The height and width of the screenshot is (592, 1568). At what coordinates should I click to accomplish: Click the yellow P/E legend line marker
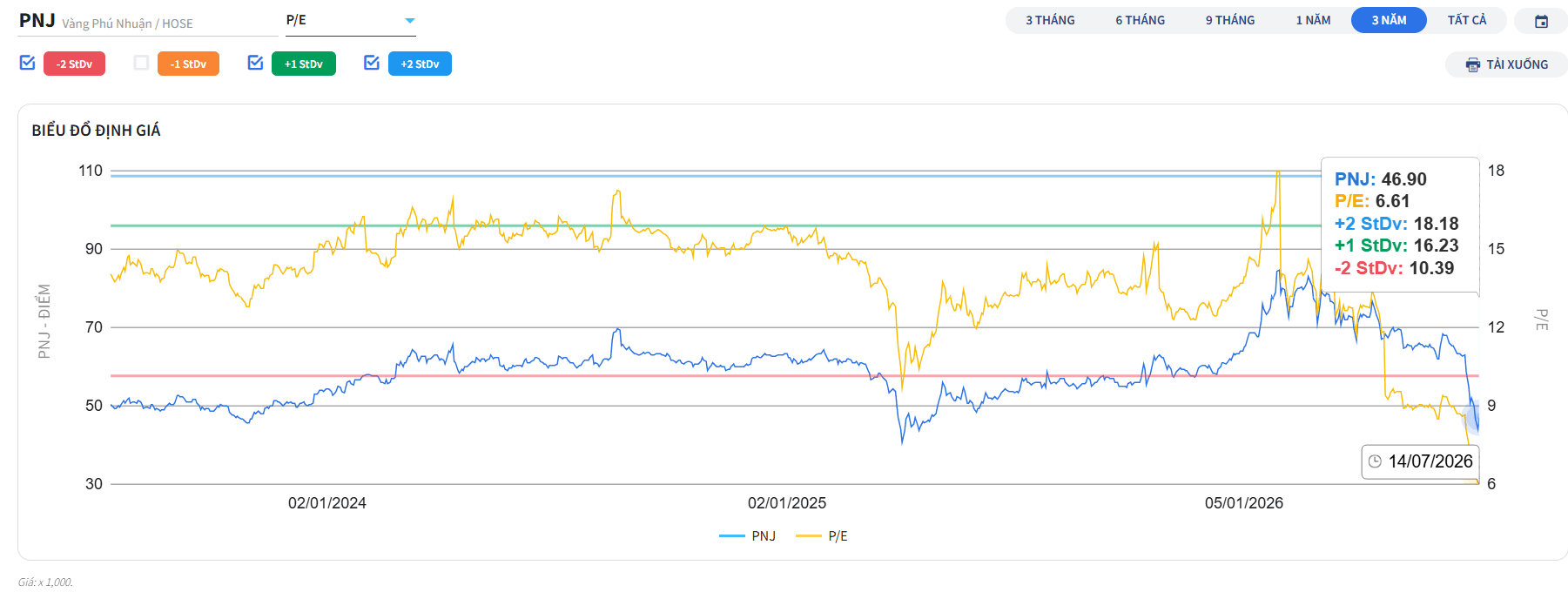[809, 536]
